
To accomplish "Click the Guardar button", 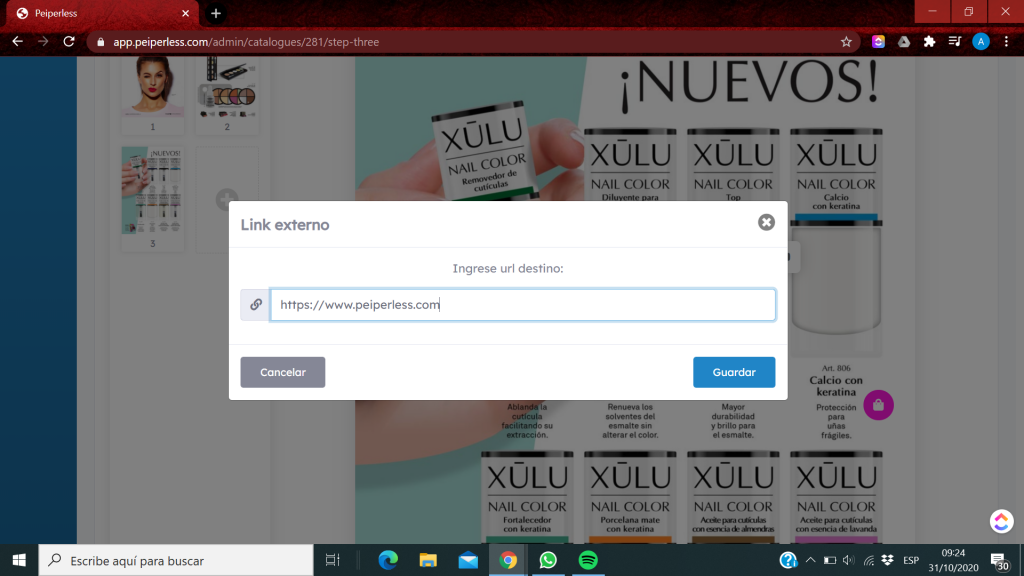I will [x=734, y=372].
